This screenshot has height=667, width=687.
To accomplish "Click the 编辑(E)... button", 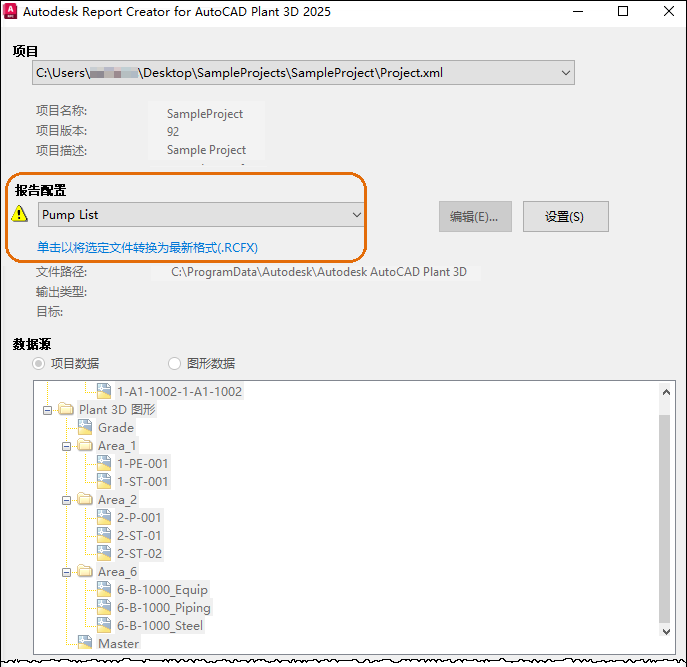I will pyautogui.click(x=475, y=216).
